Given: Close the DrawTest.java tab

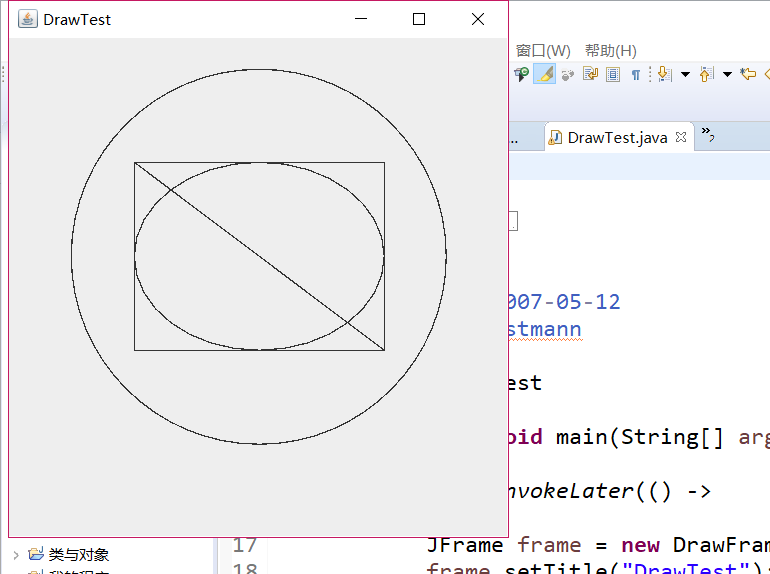Looking at the screenshot, I should click(x=681, y=137).
